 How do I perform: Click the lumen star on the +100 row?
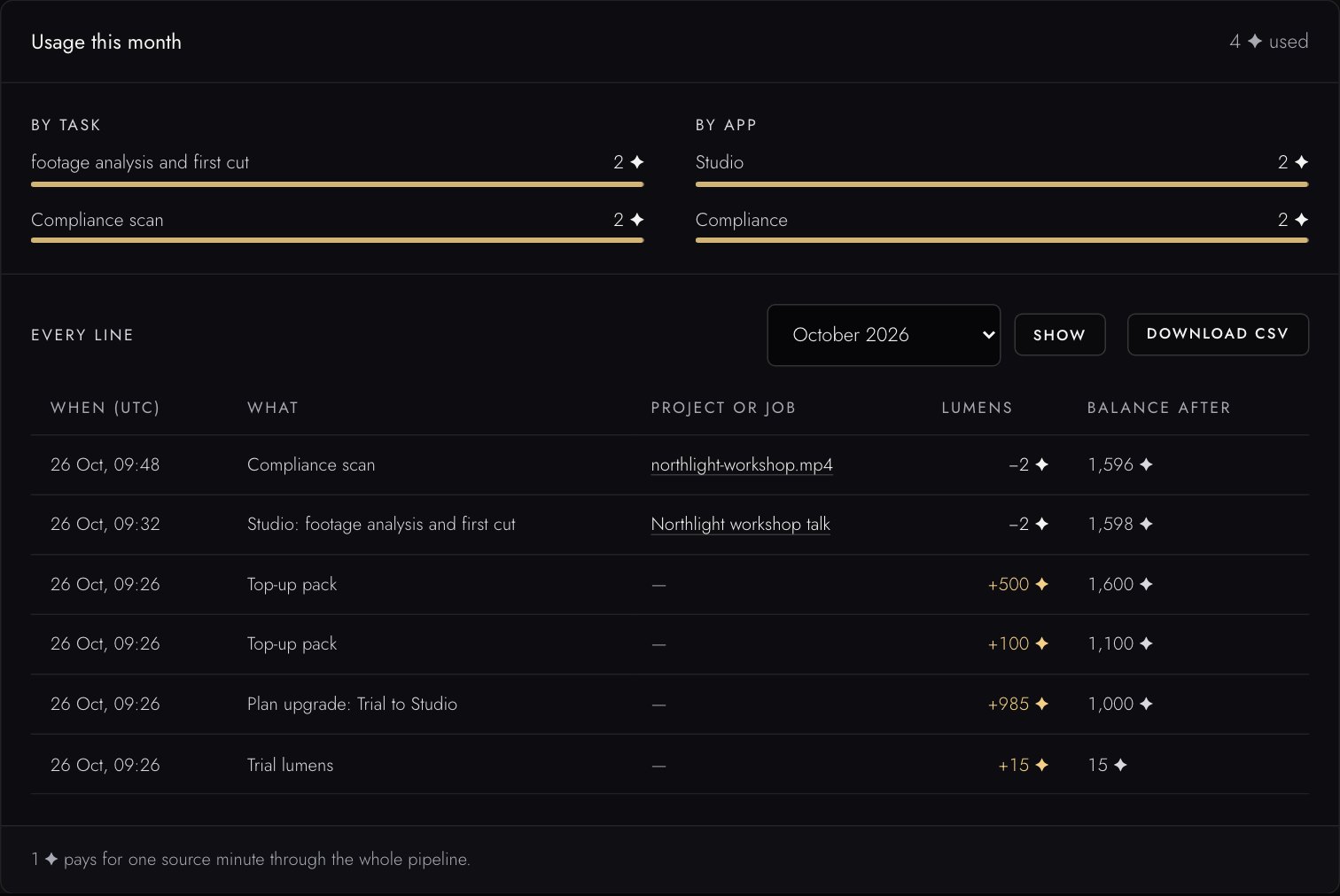1041,643
